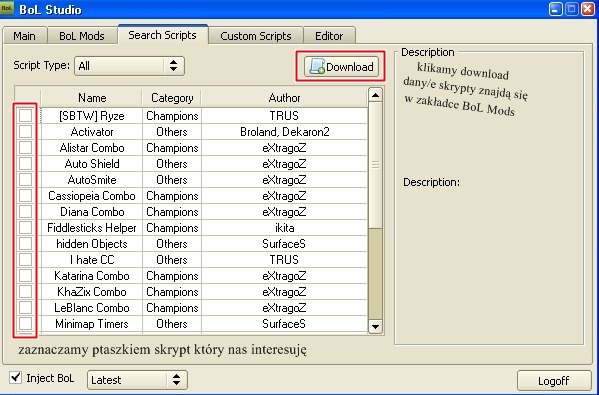
Task: Click the 'SurfaceS' author of hidden Objects
Action: [284, 244]
